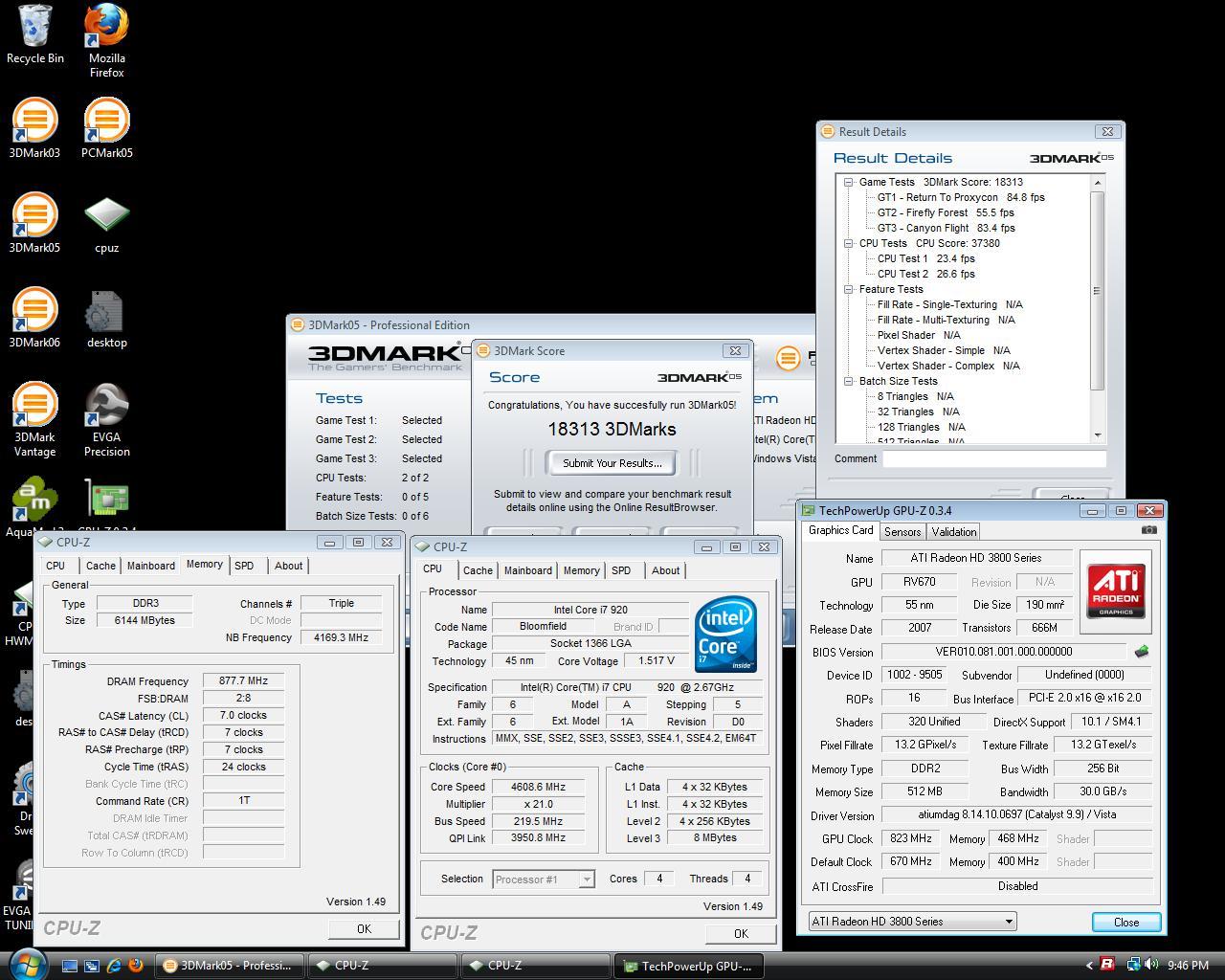Click the Core Speed value 4608.6 MHz
1225x980 pixels.
[539, 787]
